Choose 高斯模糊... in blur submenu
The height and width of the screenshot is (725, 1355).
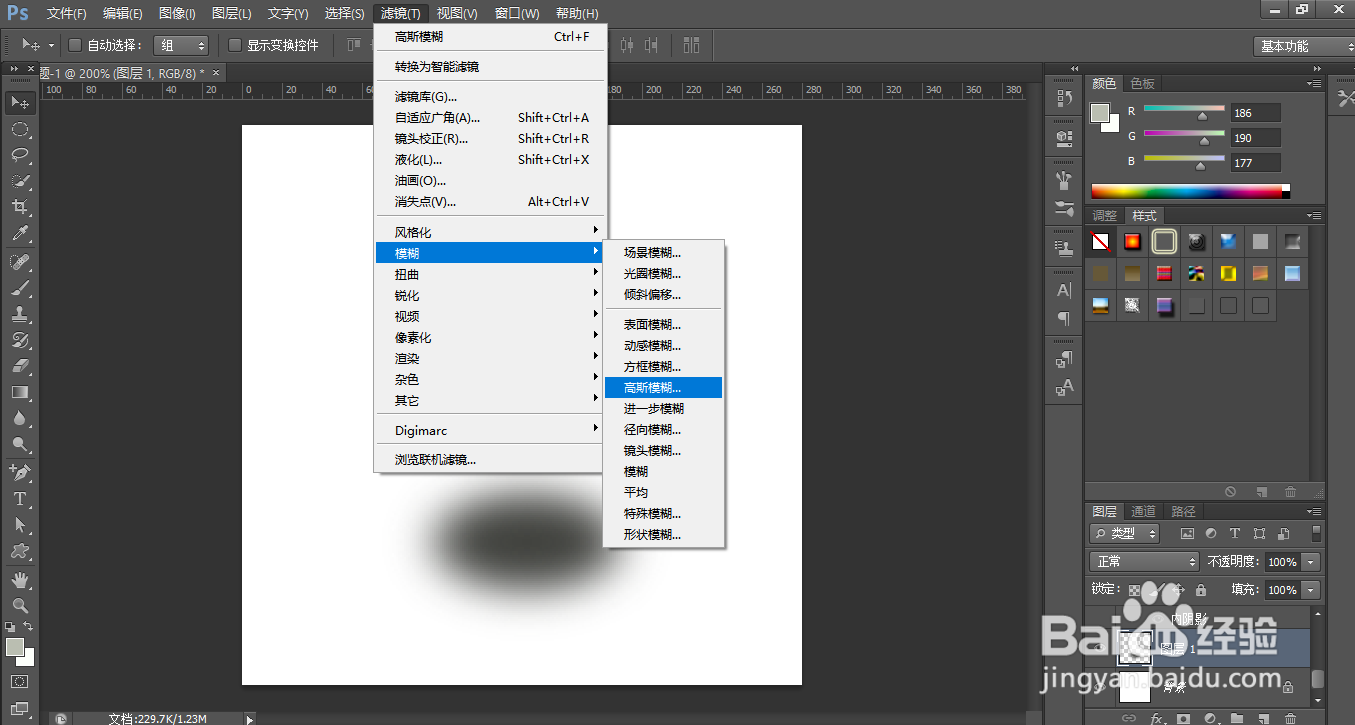[x=663, y=387]
